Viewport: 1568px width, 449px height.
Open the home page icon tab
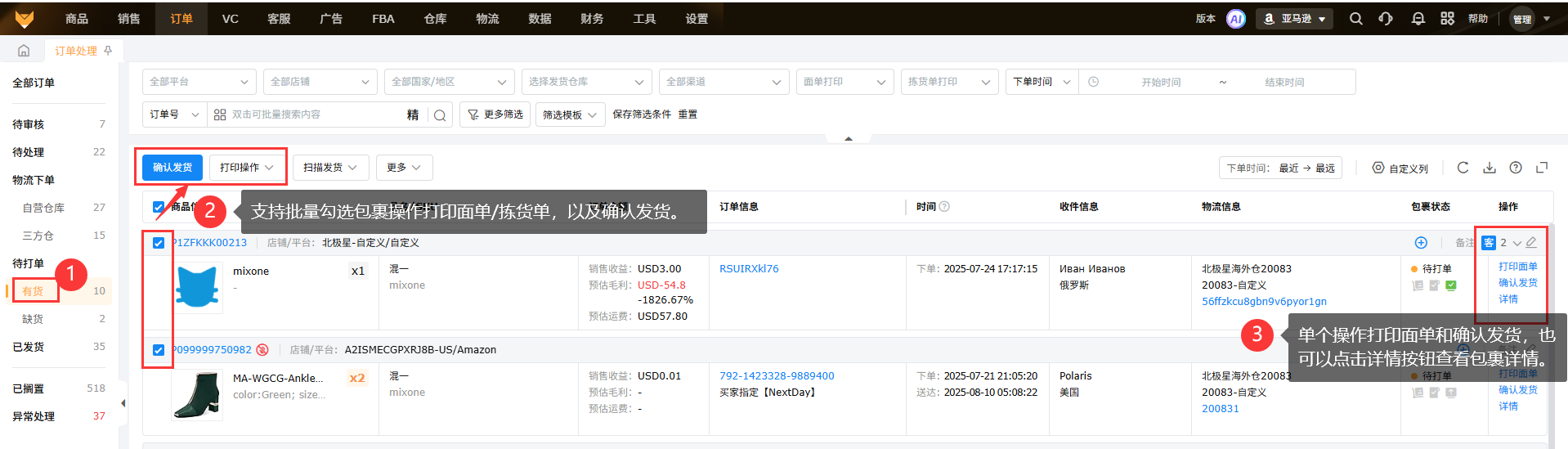coord(24,51)
